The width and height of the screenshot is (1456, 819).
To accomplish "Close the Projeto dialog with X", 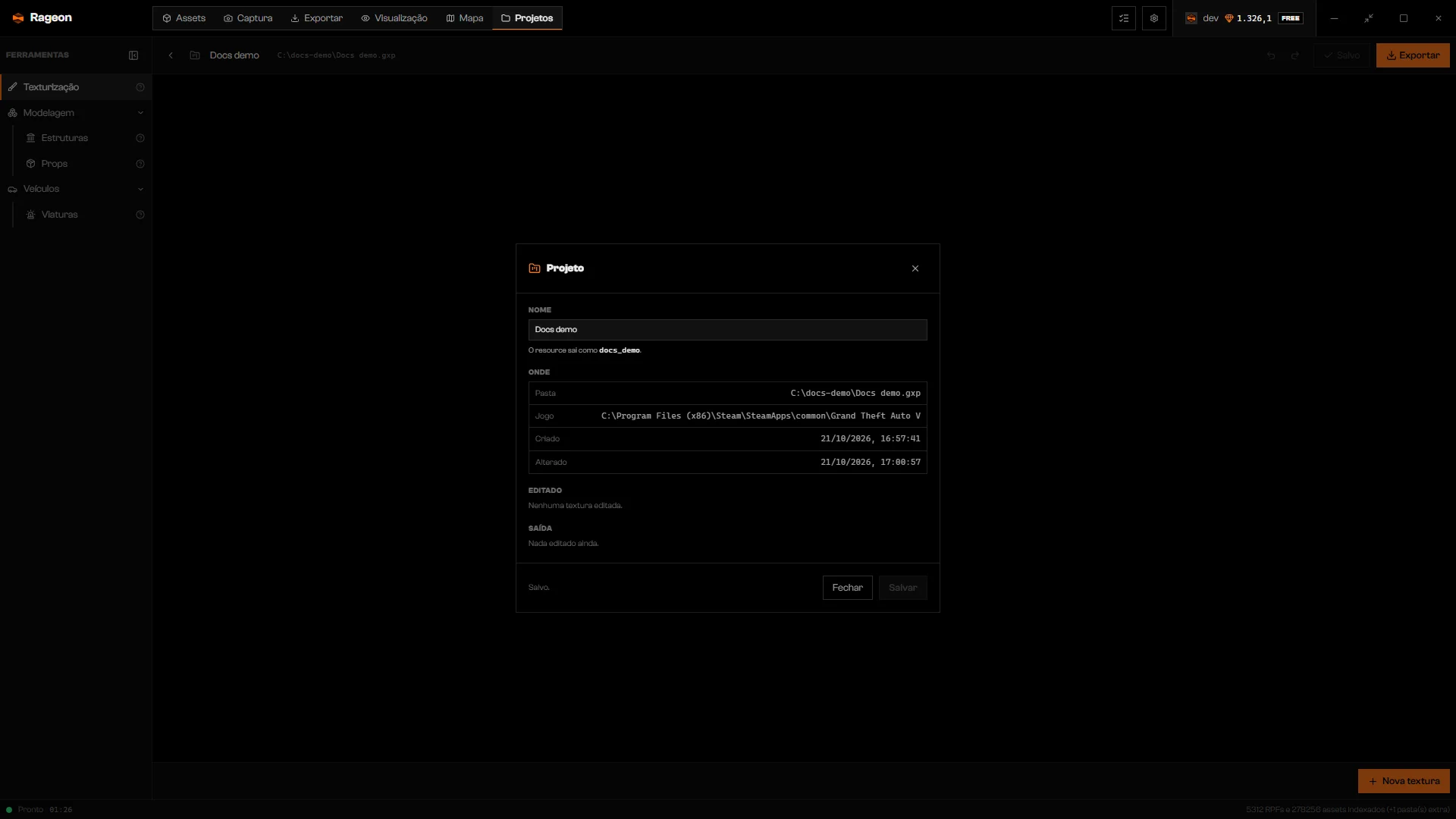I will [915, 268].
